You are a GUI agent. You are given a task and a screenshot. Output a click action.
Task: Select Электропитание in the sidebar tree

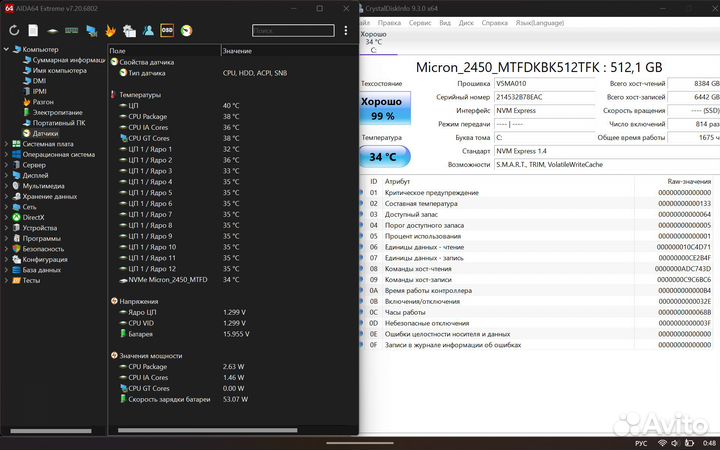tap(57, 112)
